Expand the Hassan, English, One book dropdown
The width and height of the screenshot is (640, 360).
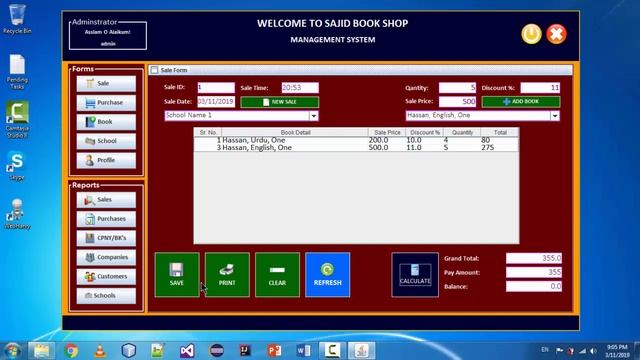pos(555,116)
